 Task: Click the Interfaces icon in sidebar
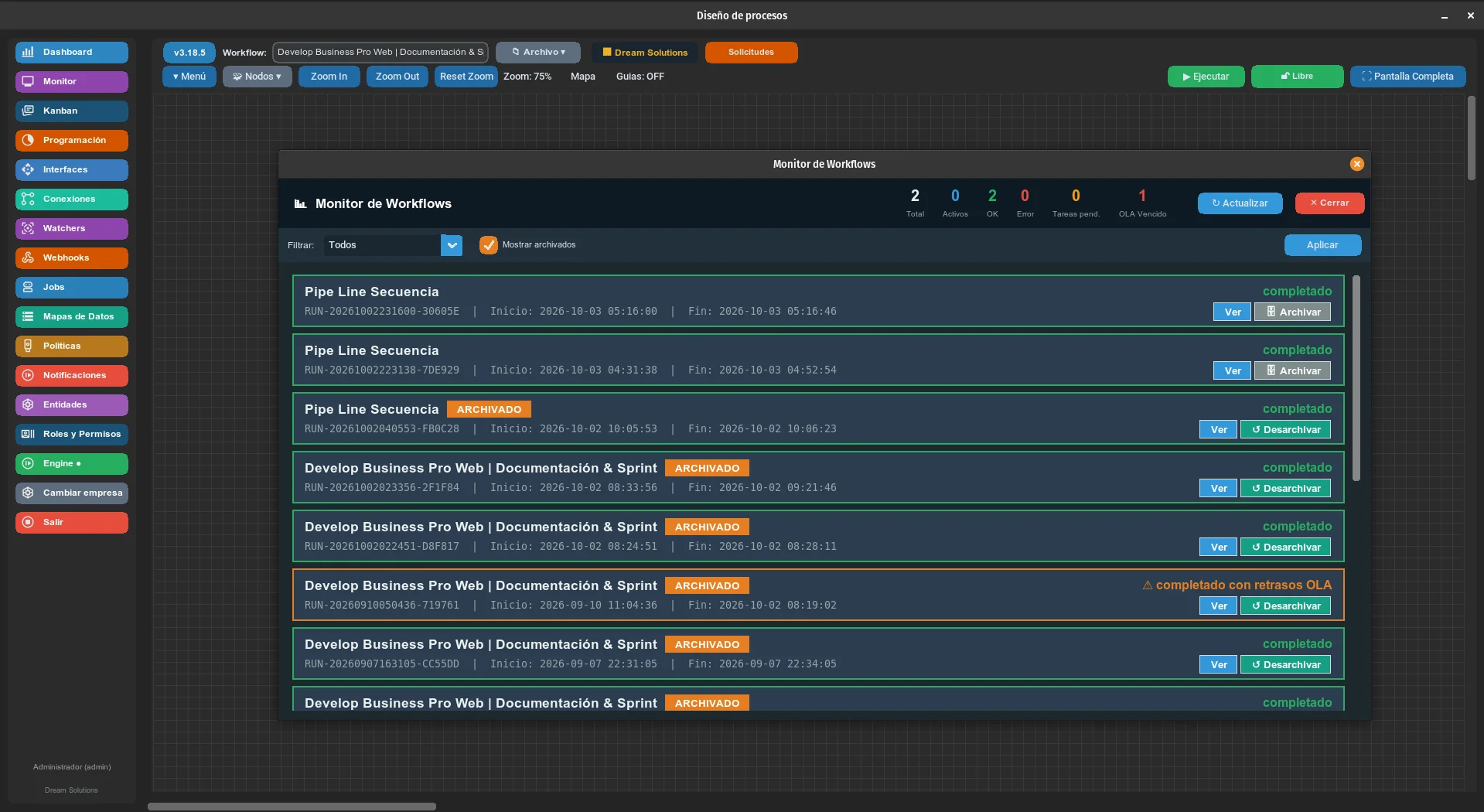pyautogui.click(x=28, y=170)
